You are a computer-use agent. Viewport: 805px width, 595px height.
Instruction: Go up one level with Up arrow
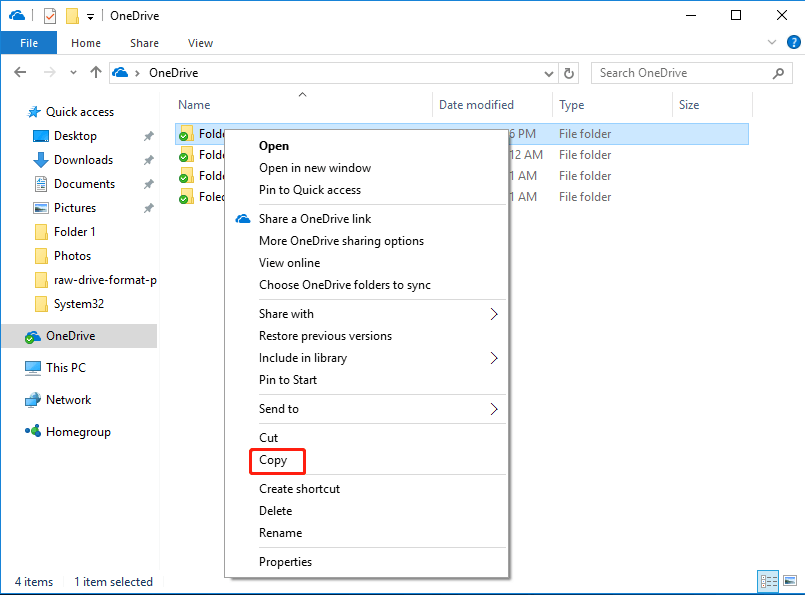point(95,72)
